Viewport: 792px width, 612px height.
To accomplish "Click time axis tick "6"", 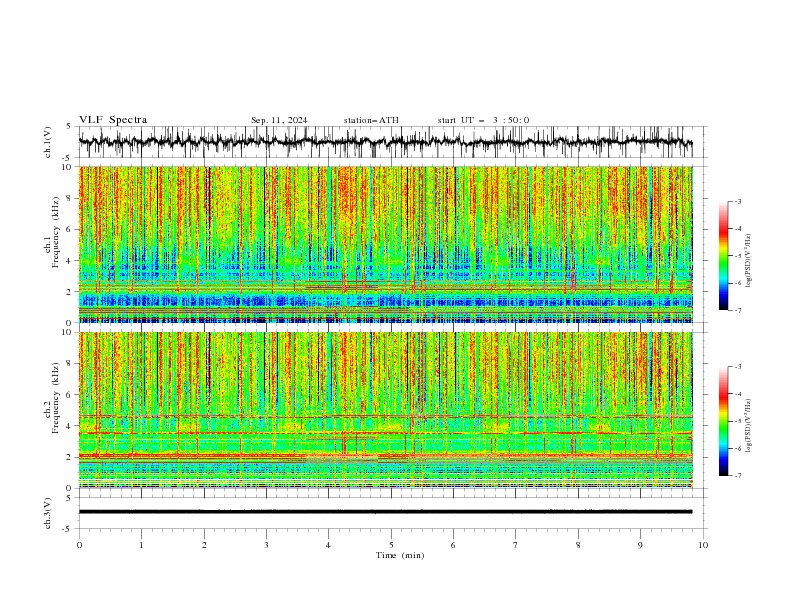I will [453, 545].
